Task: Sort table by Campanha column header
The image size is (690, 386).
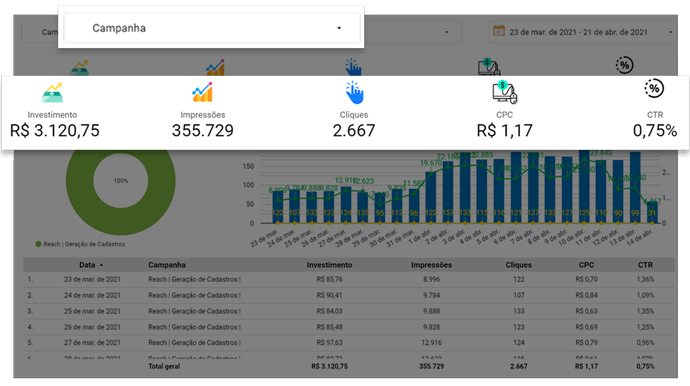Action: pos(167,265)
